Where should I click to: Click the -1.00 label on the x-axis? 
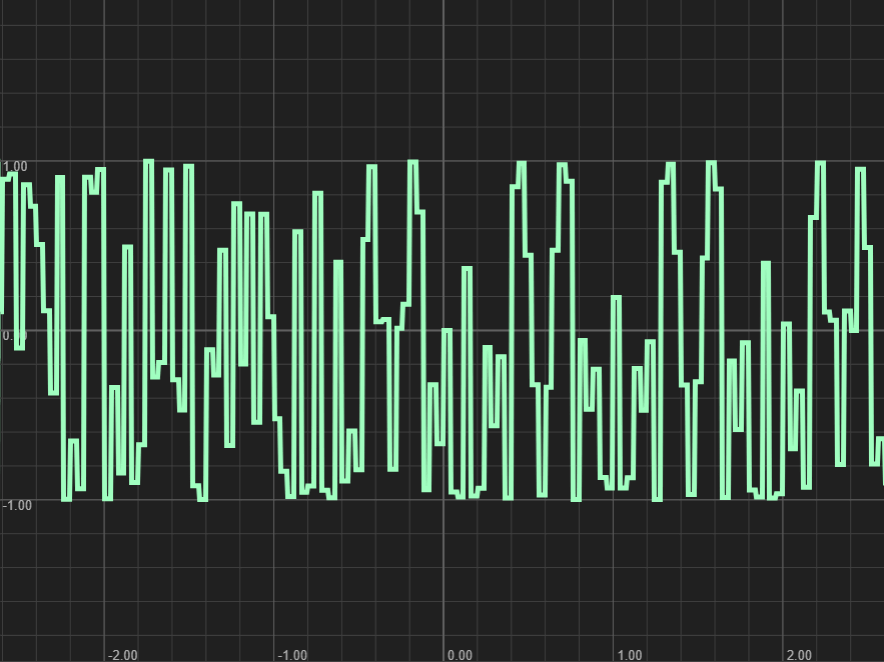[293, 655]
